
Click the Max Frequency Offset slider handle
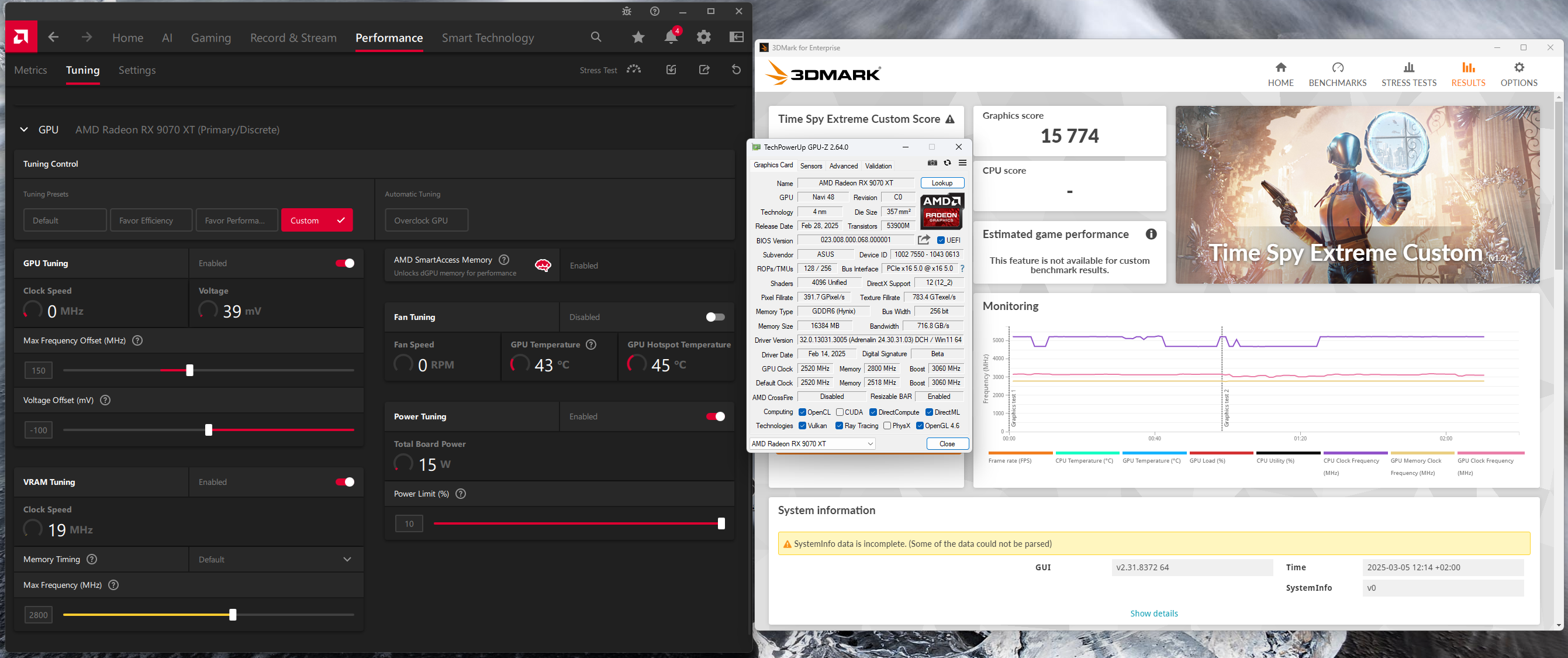tap(189, 370)
